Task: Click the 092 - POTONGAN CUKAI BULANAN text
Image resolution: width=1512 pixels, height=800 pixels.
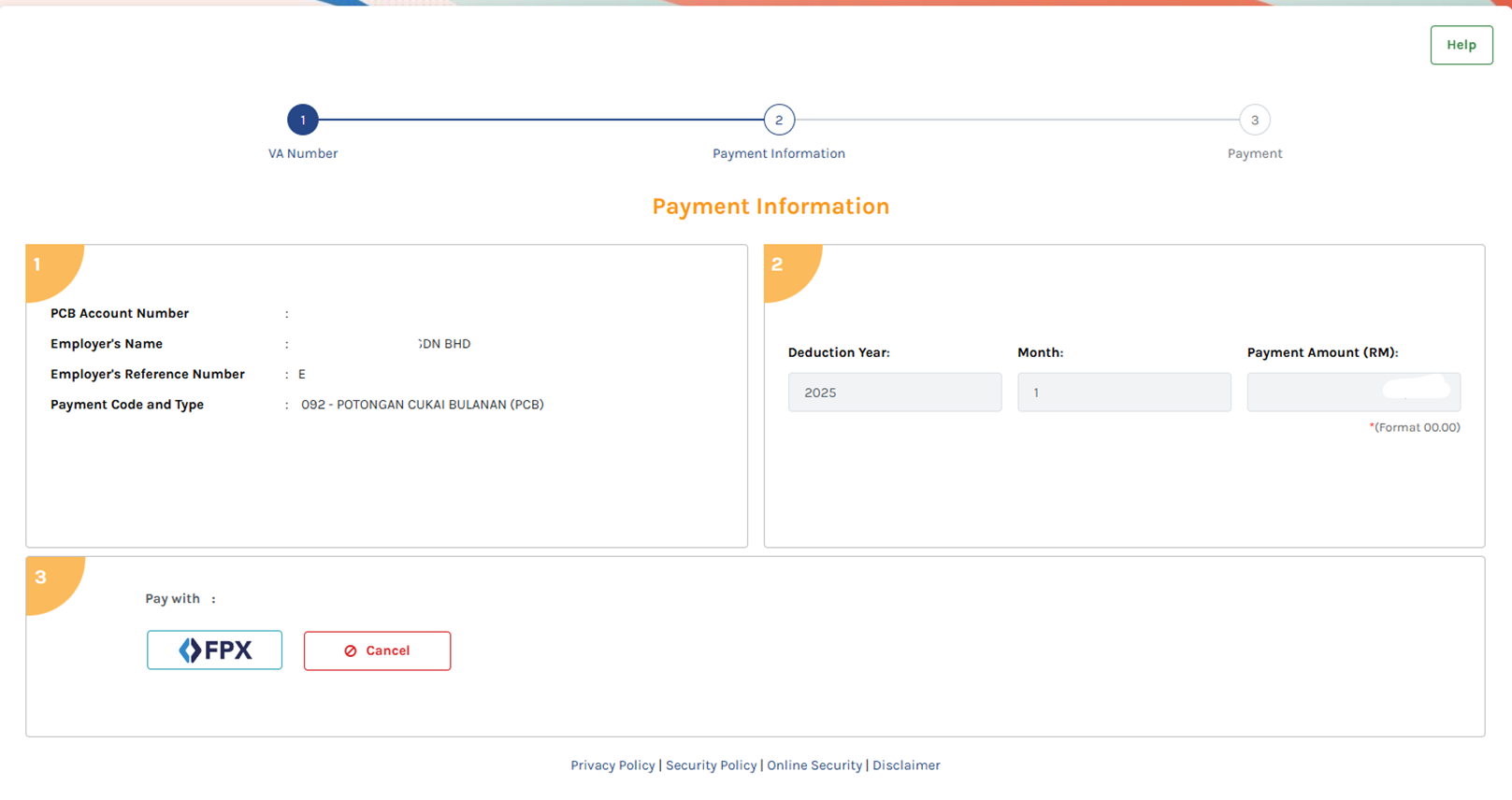Action: (x=422, y=405)
